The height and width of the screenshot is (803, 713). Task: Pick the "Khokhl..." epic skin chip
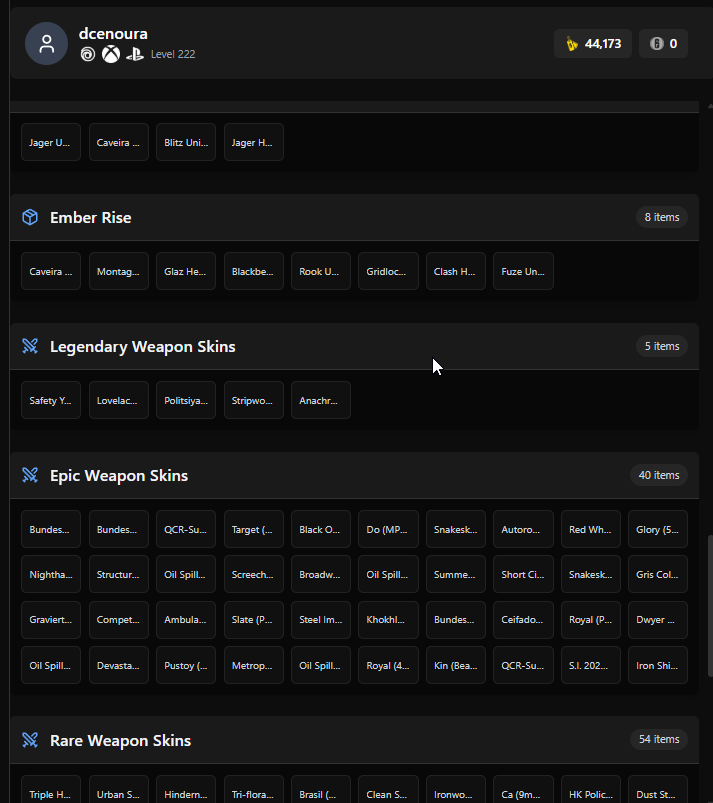(x=388, y=620)
